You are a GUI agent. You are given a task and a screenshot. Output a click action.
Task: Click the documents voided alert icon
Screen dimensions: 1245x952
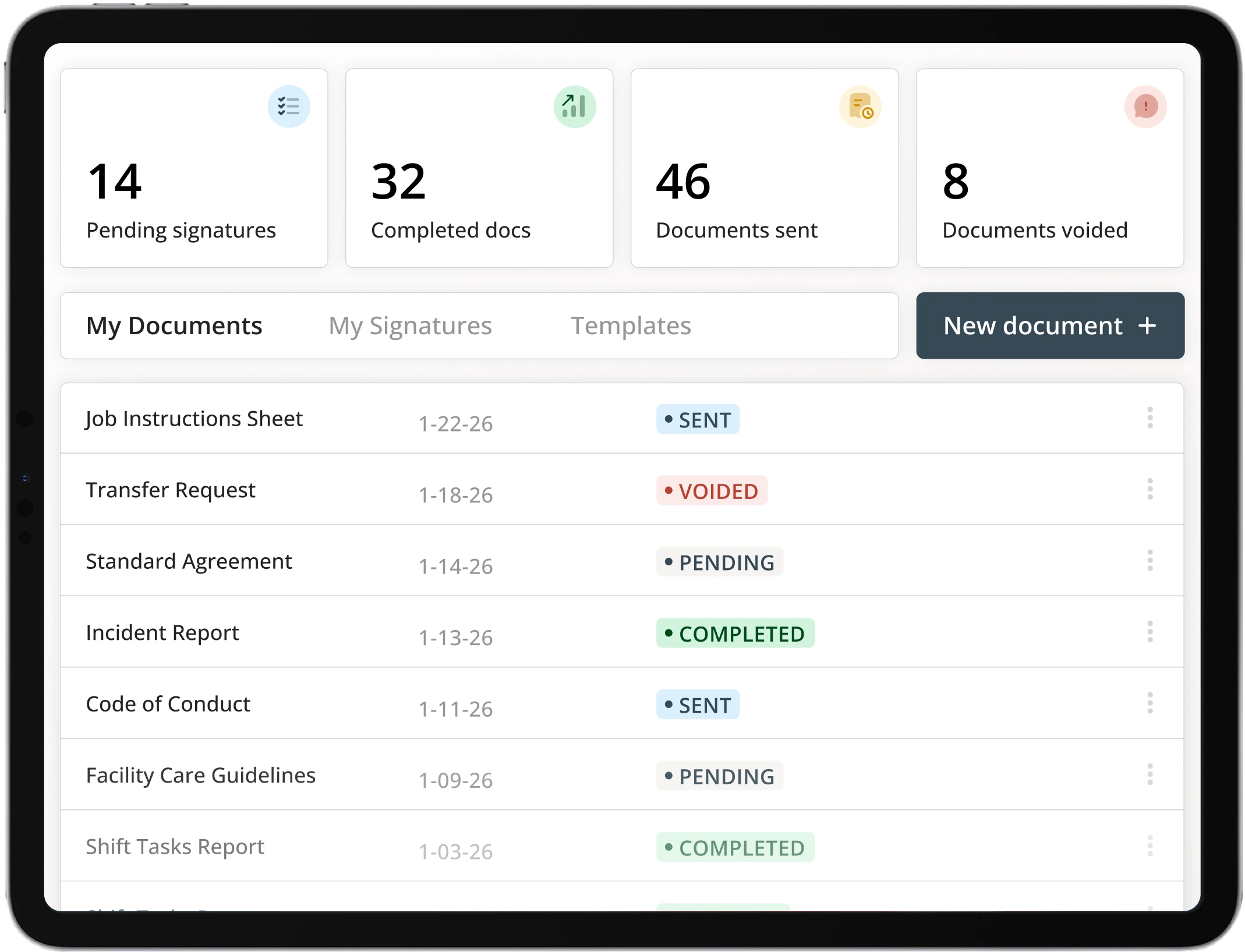click(x=1145, y=107)
